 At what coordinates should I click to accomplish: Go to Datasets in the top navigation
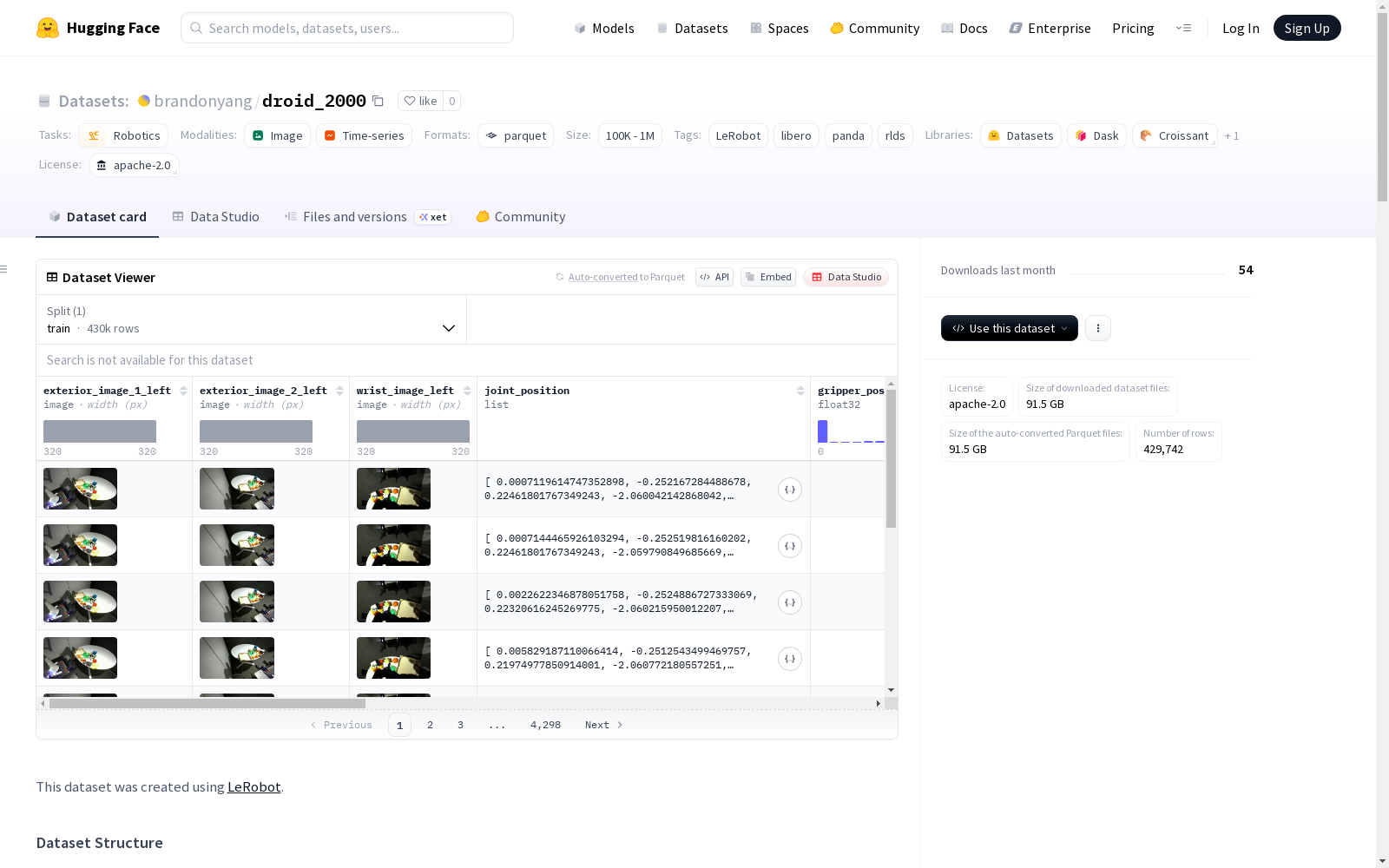coord(692,28)
